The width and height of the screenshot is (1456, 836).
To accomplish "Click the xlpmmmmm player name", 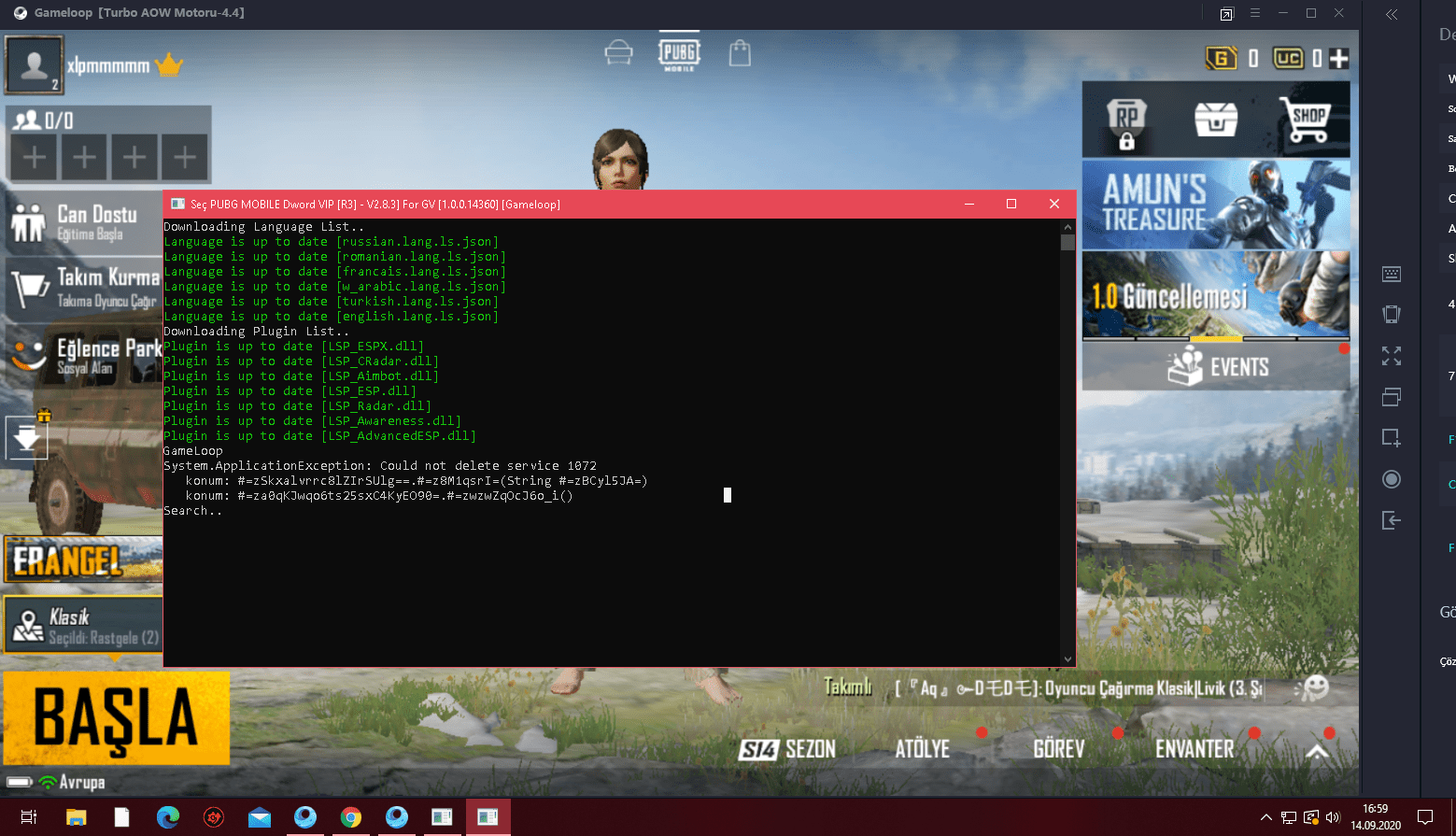I will click(107, 66).
